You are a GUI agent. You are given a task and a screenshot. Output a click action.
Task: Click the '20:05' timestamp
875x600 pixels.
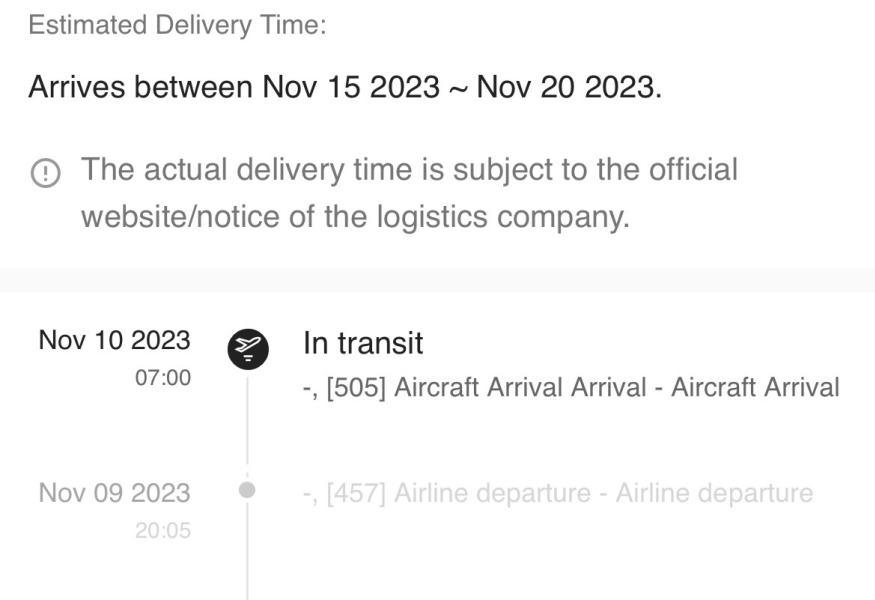(163, 531)
